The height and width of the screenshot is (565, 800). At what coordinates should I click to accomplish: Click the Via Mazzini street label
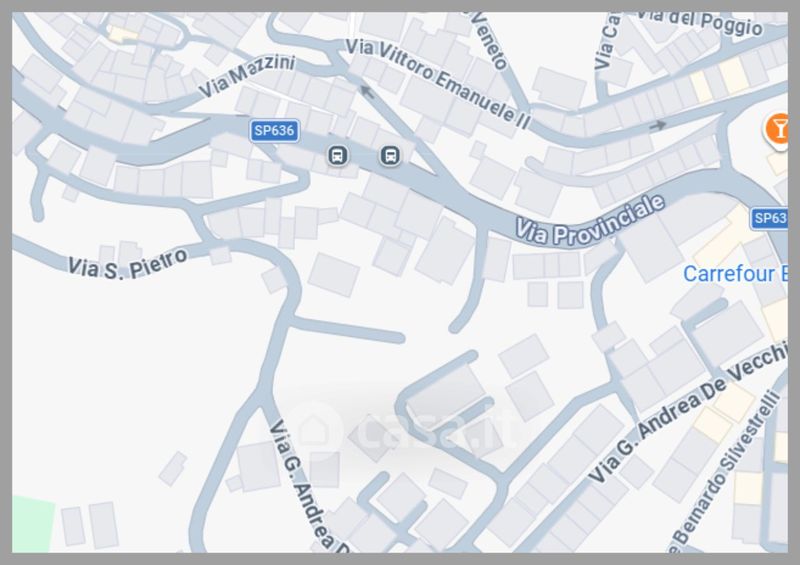(x=246, y=76)
